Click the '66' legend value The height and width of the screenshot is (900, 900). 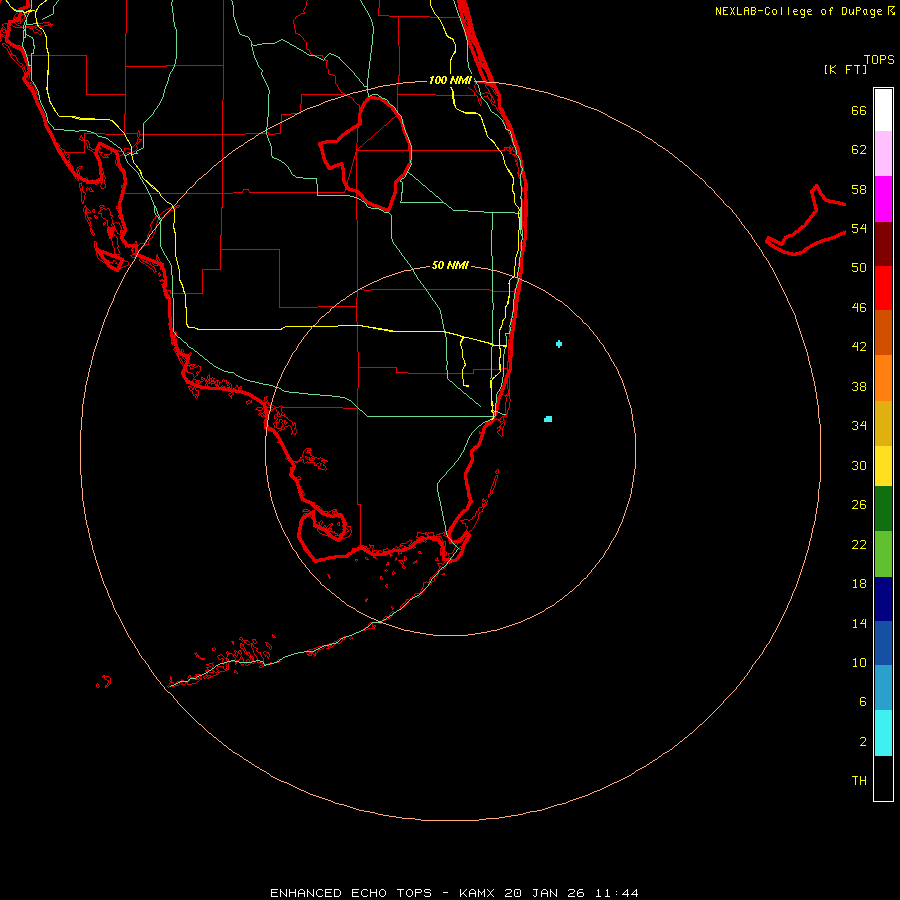pos(859,110)
